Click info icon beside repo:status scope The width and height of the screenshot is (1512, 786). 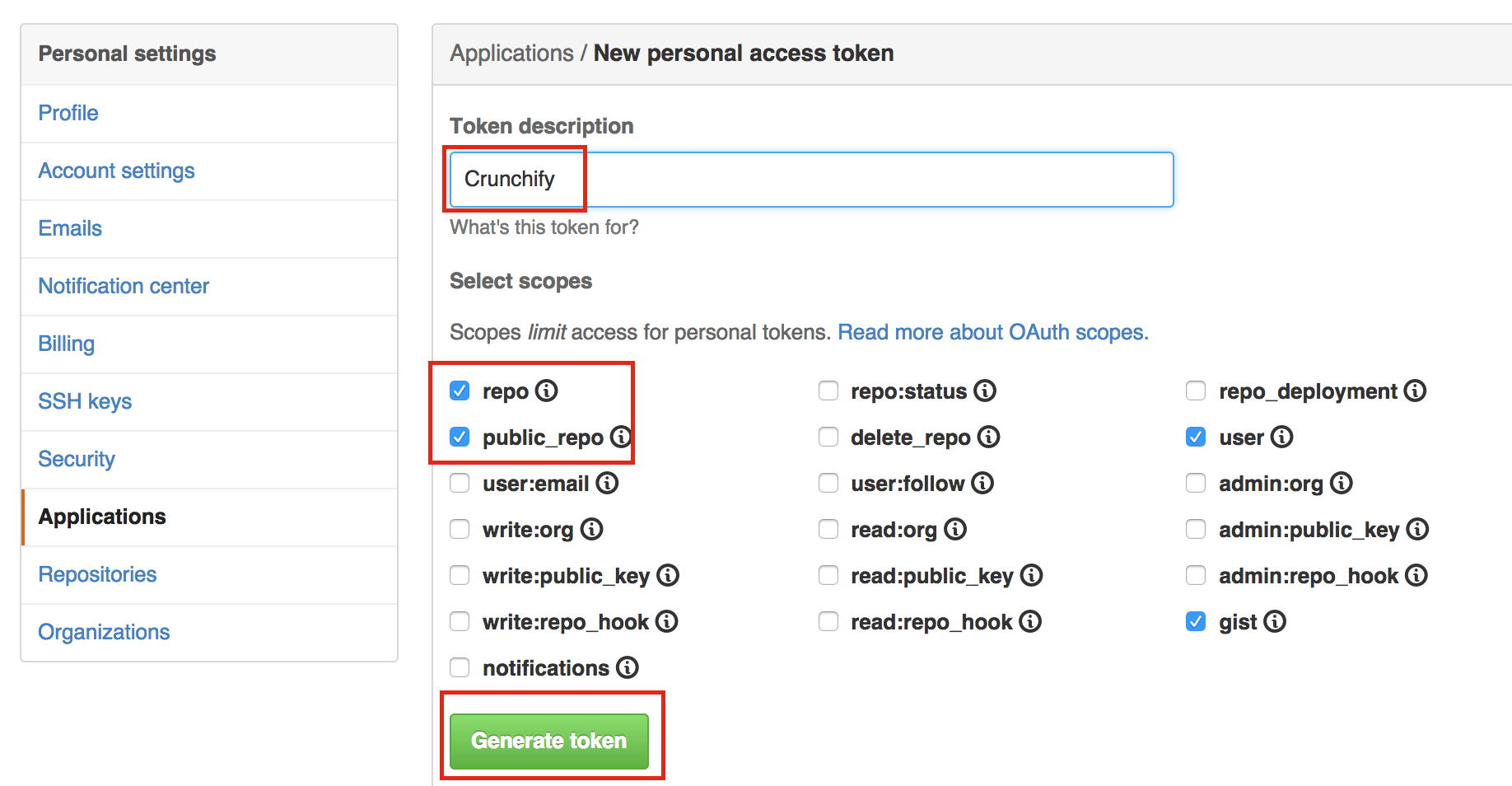(x=985, y=391)
